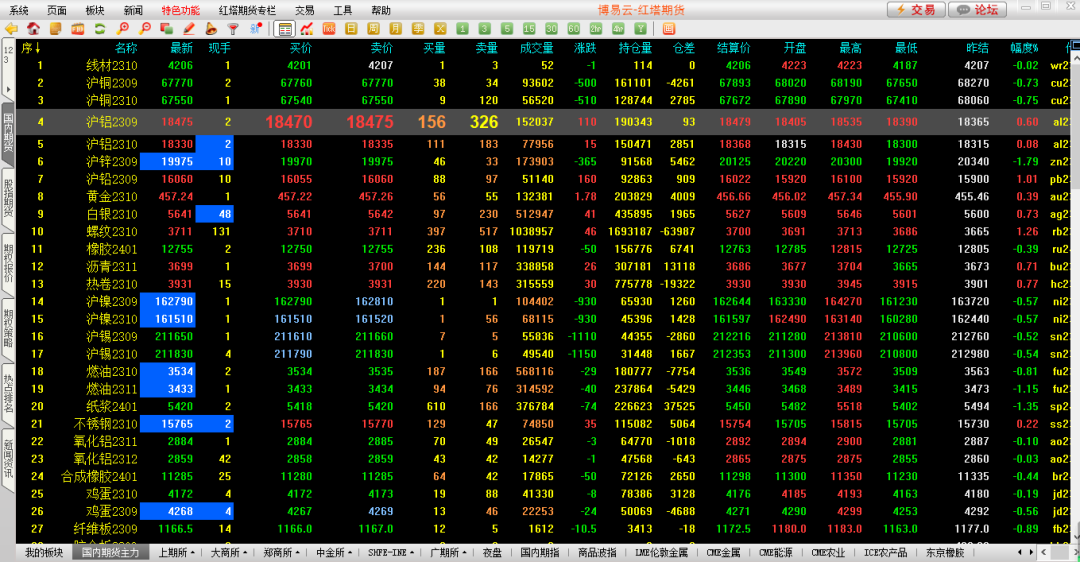Click the 论坛 forum button
1080x562 pixels.
(976, 10)
